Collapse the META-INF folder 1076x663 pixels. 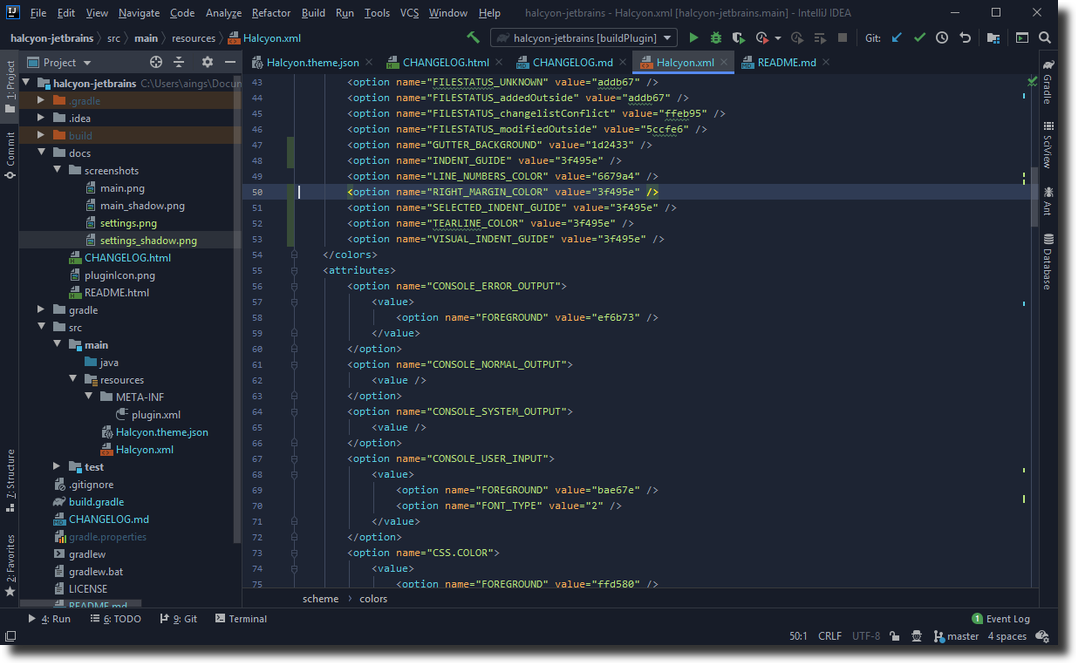[x=89, y=396]
